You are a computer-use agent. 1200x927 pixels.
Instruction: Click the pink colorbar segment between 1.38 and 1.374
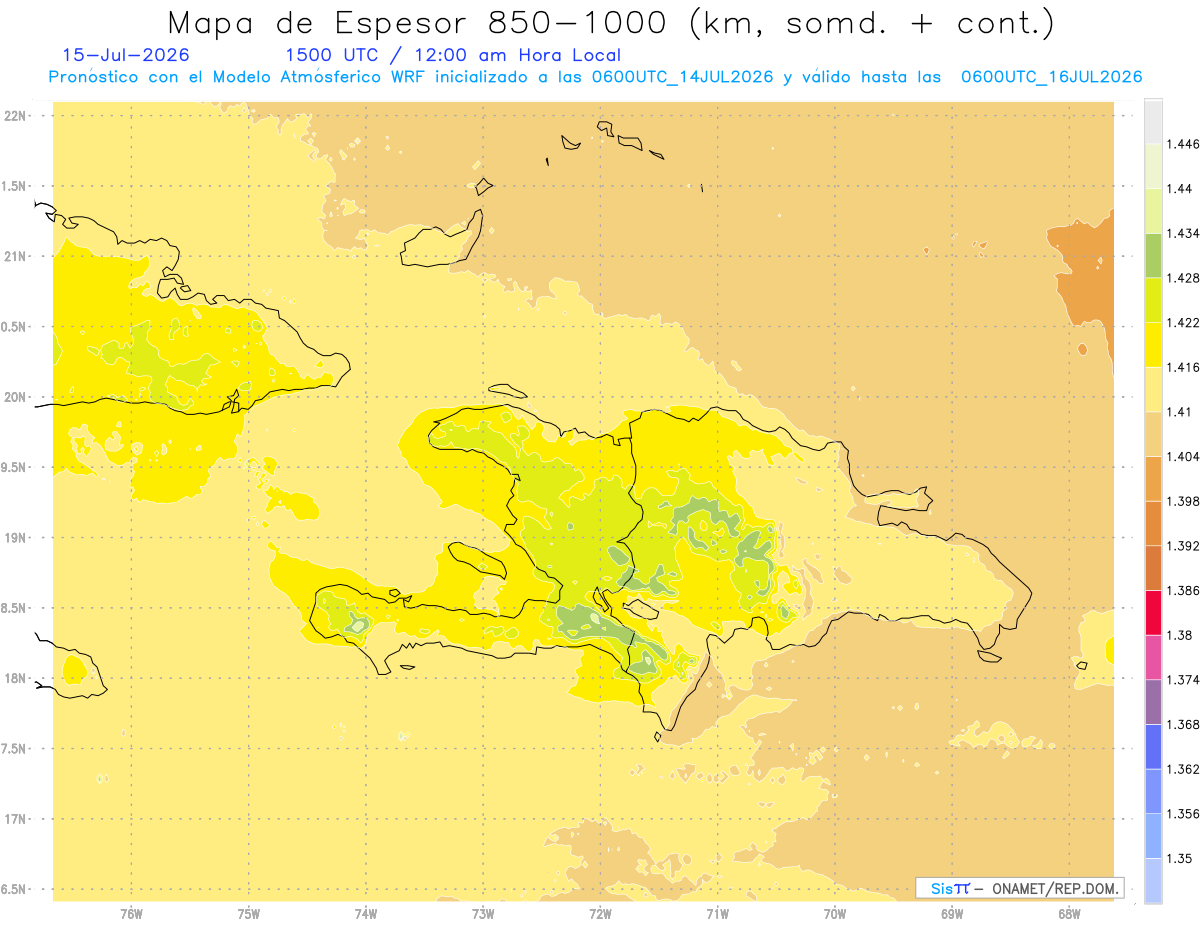point(1153,657)
